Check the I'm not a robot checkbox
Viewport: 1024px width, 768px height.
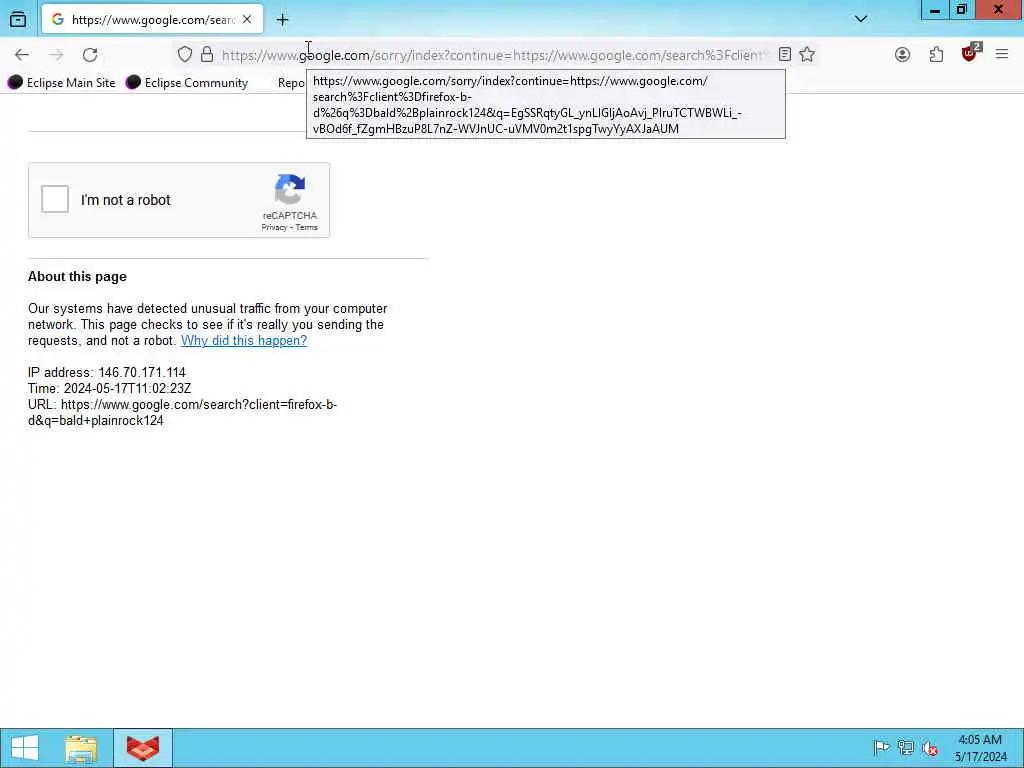[55, 199]
